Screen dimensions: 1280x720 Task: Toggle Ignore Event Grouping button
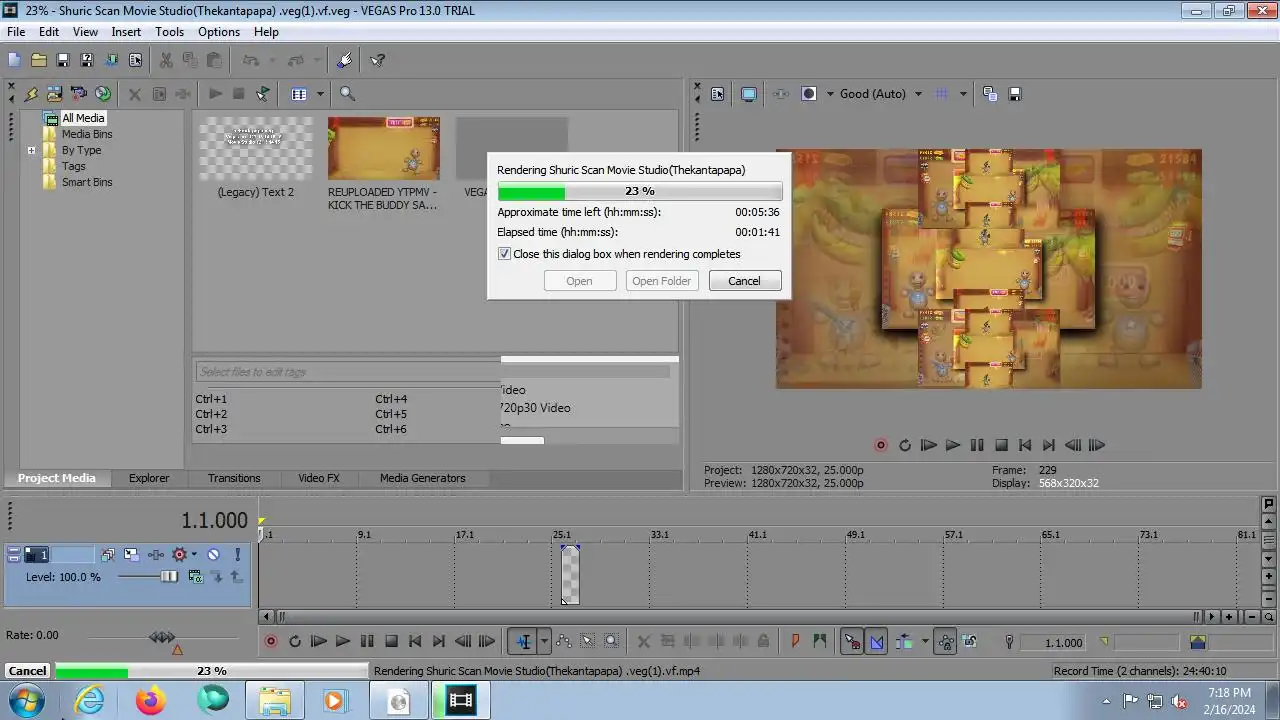click(x=970, y=642)
